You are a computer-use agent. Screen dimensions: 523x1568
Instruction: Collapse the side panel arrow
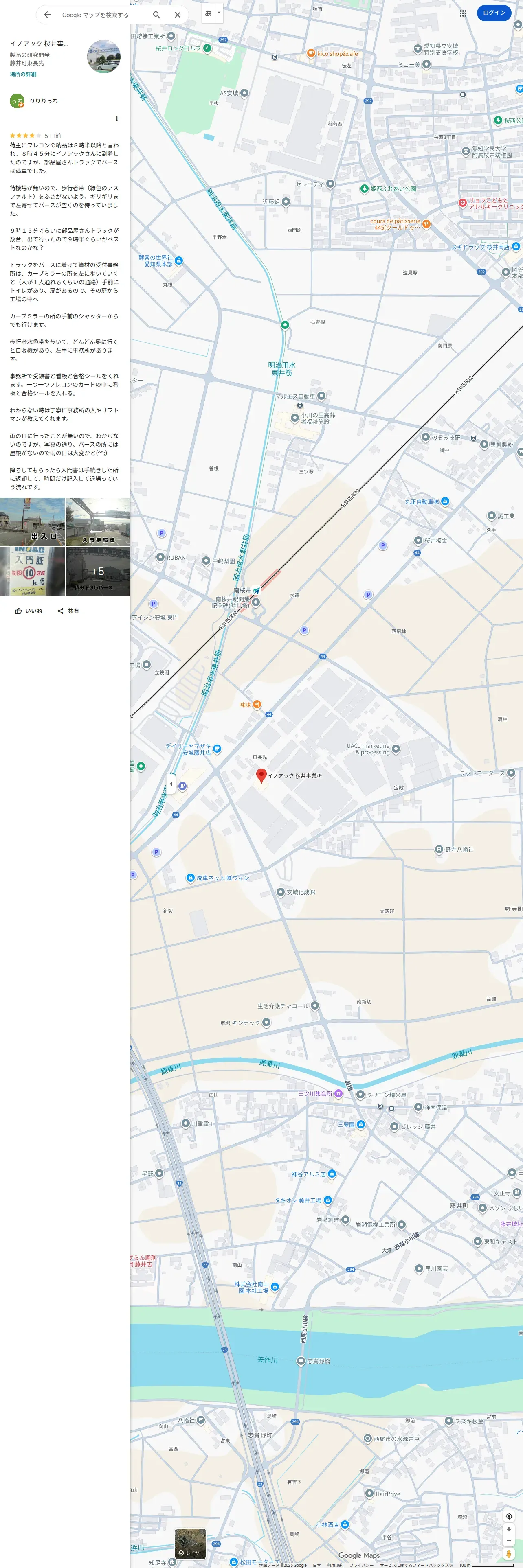pos(171,784)
